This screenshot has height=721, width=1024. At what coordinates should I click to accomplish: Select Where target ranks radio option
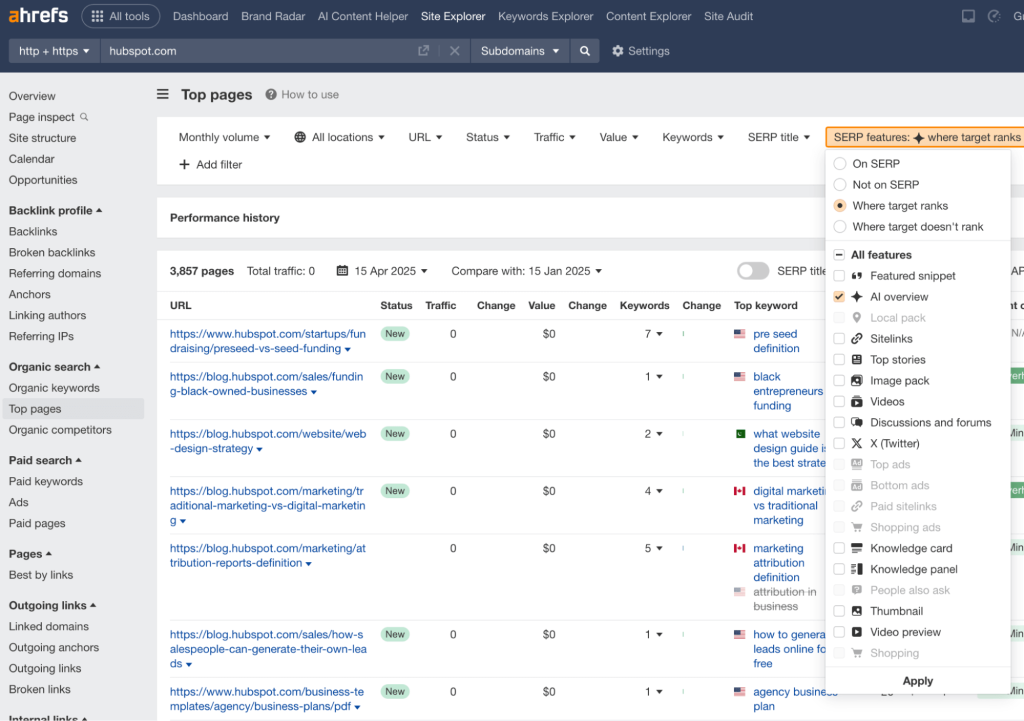coord(840,205)
